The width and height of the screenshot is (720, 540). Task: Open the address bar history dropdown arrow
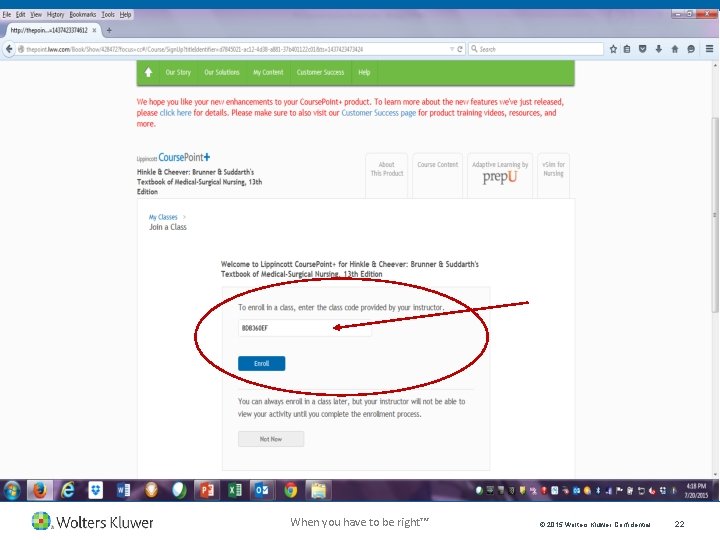click(x=452, y=49)
